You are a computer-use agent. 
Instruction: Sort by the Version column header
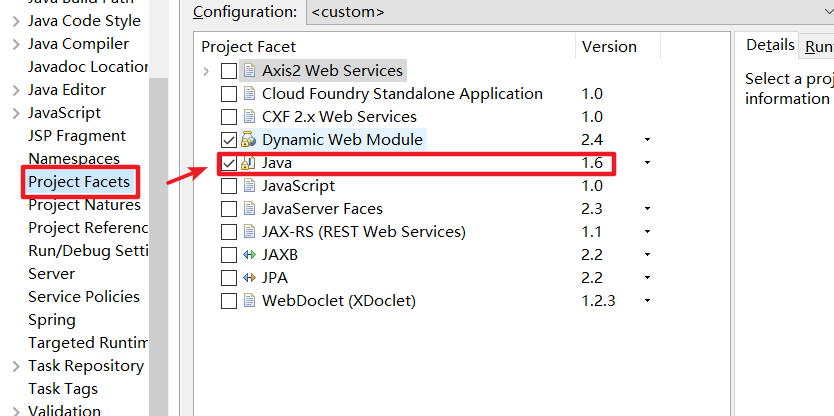610,47
